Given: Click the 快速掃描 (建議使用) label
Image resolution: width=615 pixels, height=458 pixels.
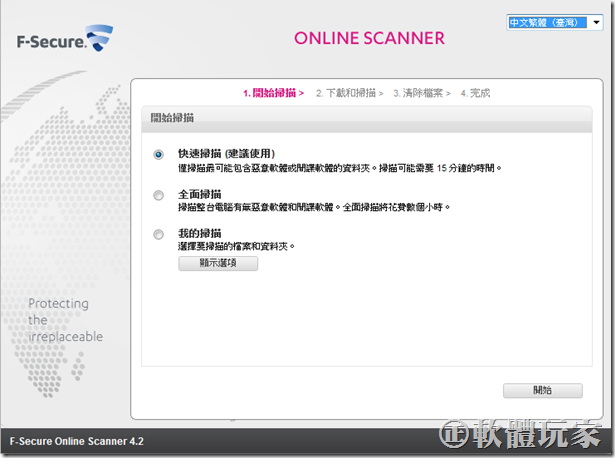Looking at the screenshot, I should pyautogui.click(x=226, y=153).
